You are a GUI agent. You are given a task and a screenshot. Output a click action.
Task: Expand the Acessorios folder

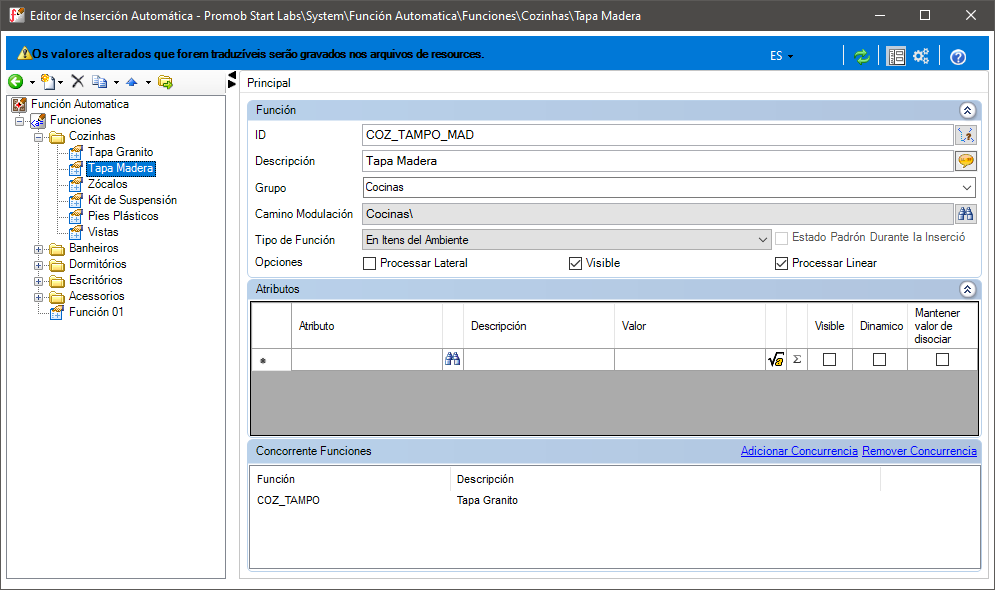pos(38,297)
